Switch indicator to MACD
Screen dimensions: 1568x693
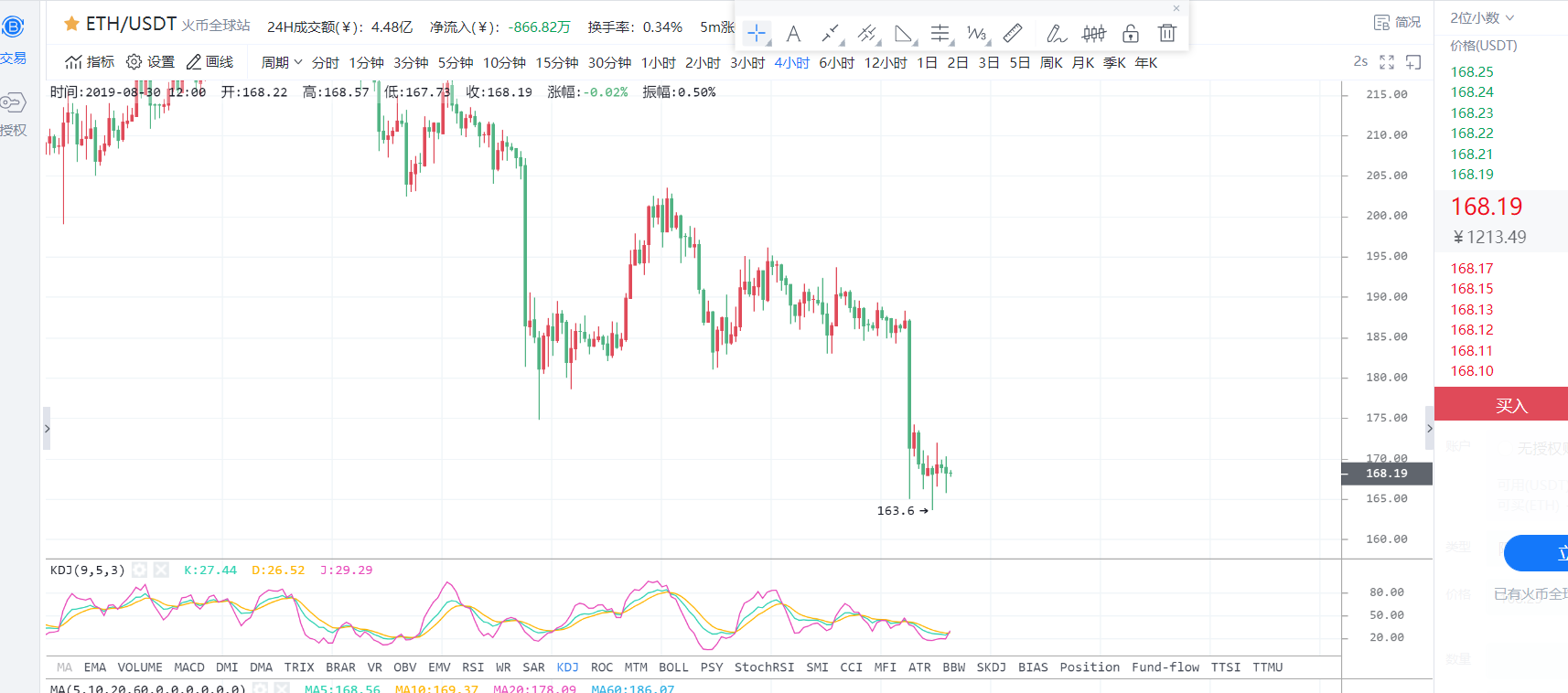(x=189, y=667)
